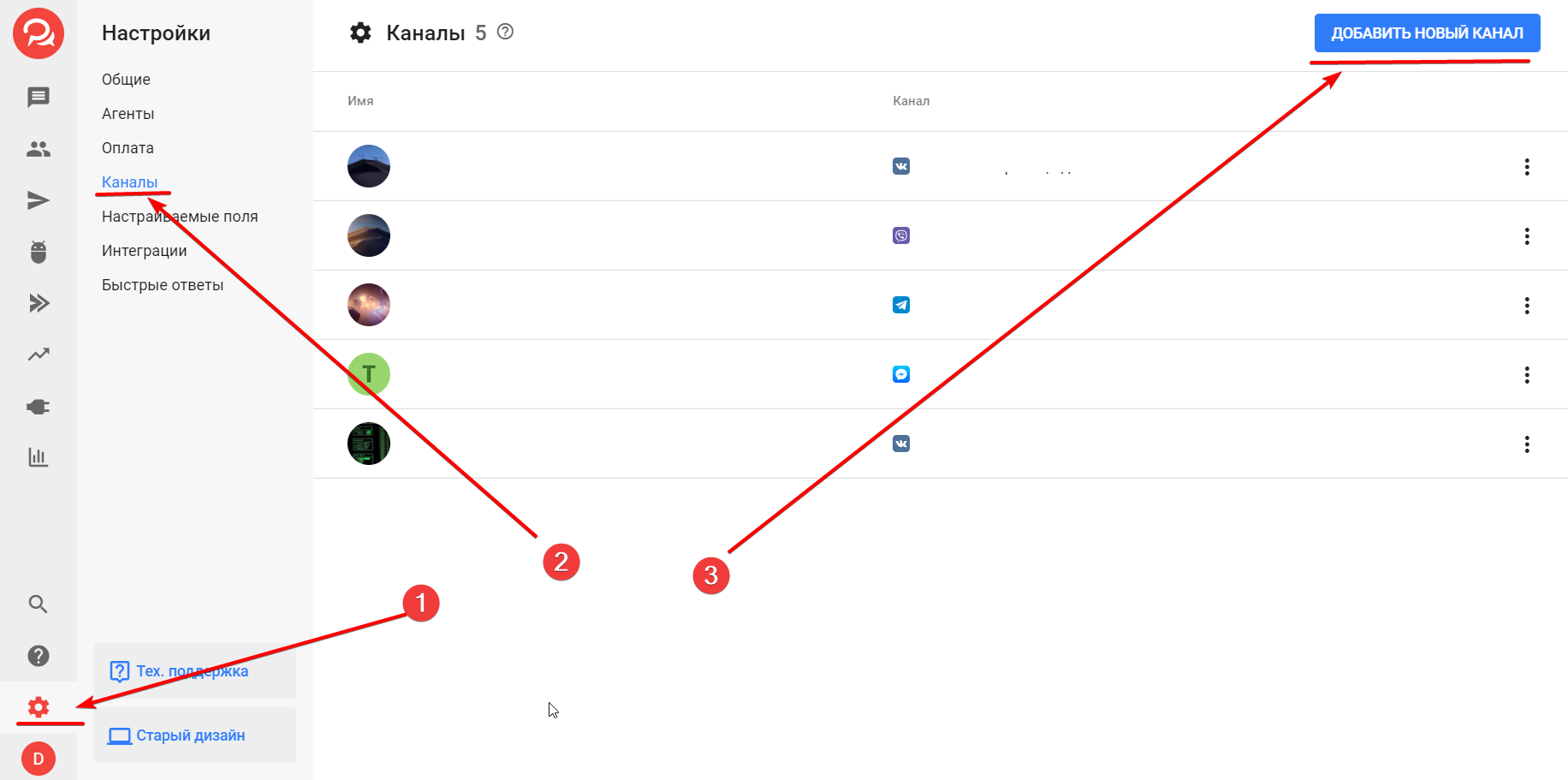Open options menu for the Viber channel row
Image resolution: width=1568 pixels, height=780 pixels.
tap(1527, 236)
